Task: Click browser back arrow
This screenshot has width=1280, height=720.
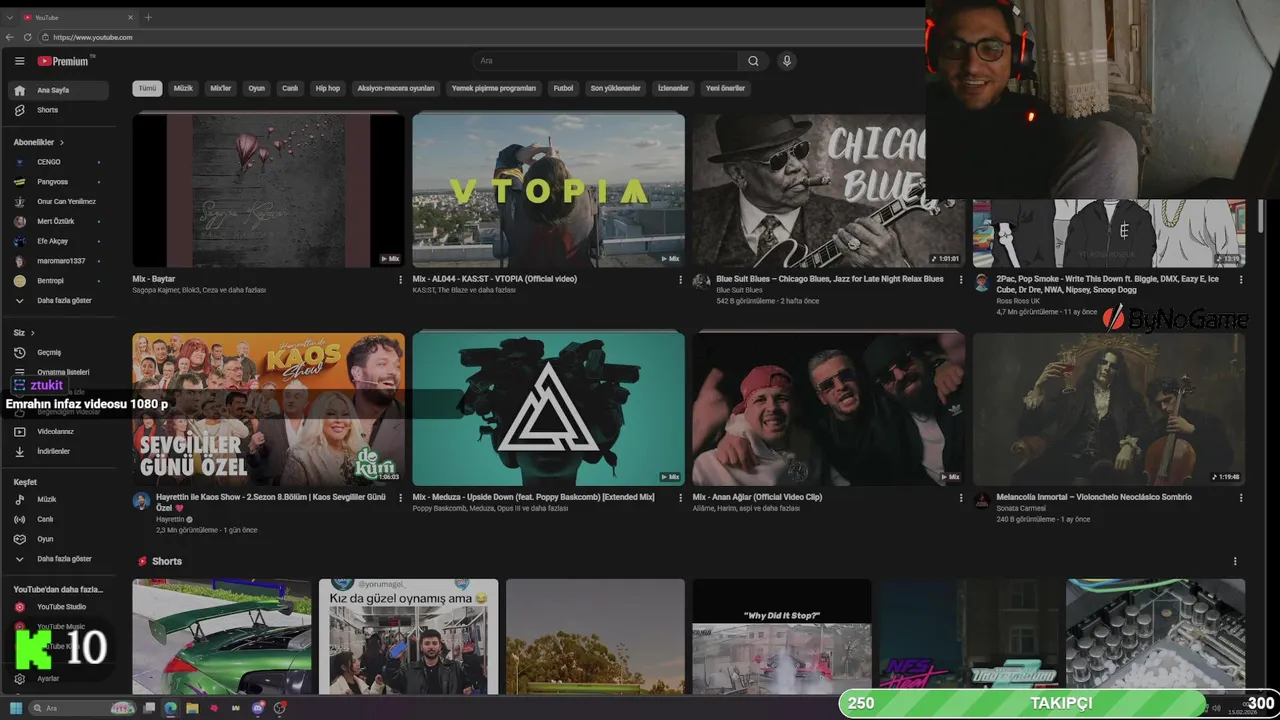Action: tap(10, 37)
